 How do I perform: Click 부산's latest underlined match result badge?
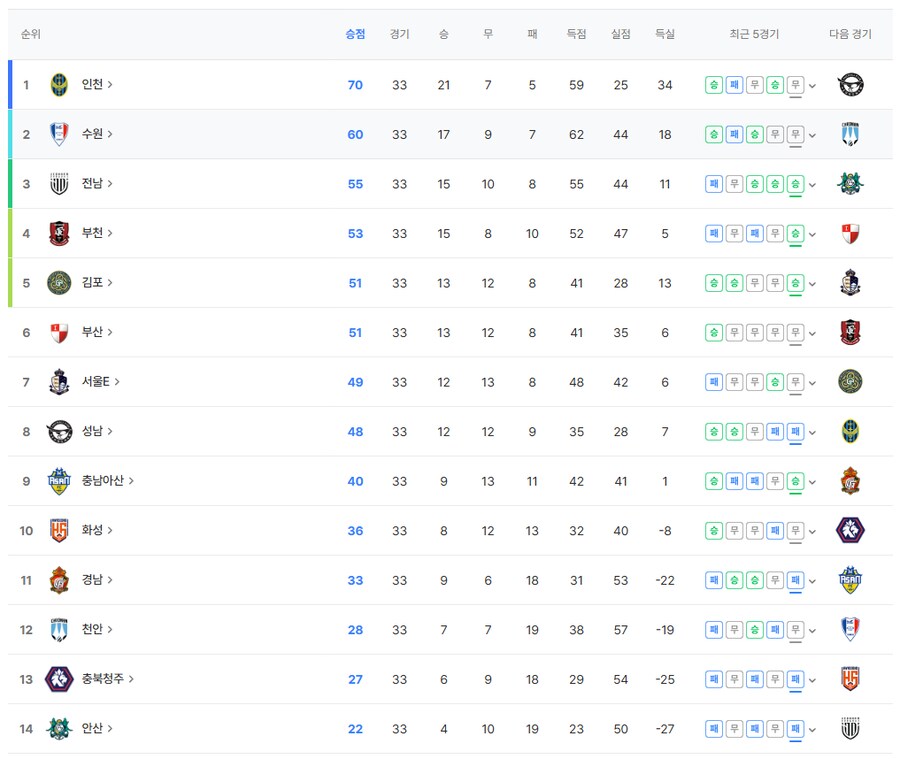[795, 332]
